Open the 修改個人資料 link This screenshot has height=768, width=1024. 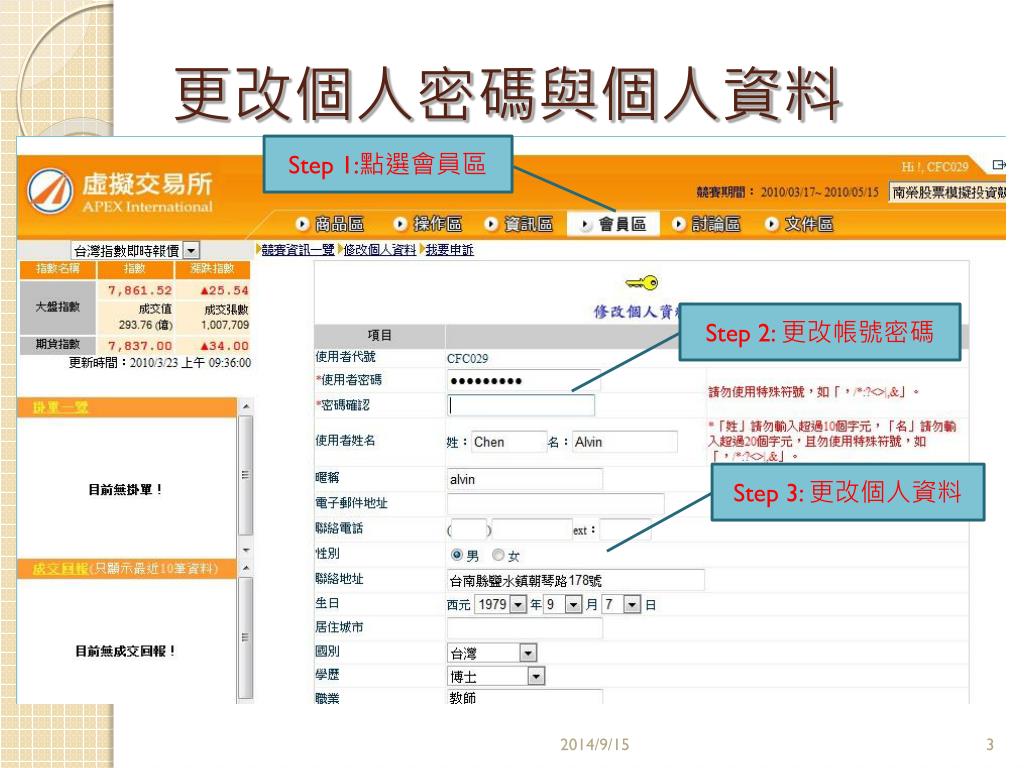(x=379, y=249)
